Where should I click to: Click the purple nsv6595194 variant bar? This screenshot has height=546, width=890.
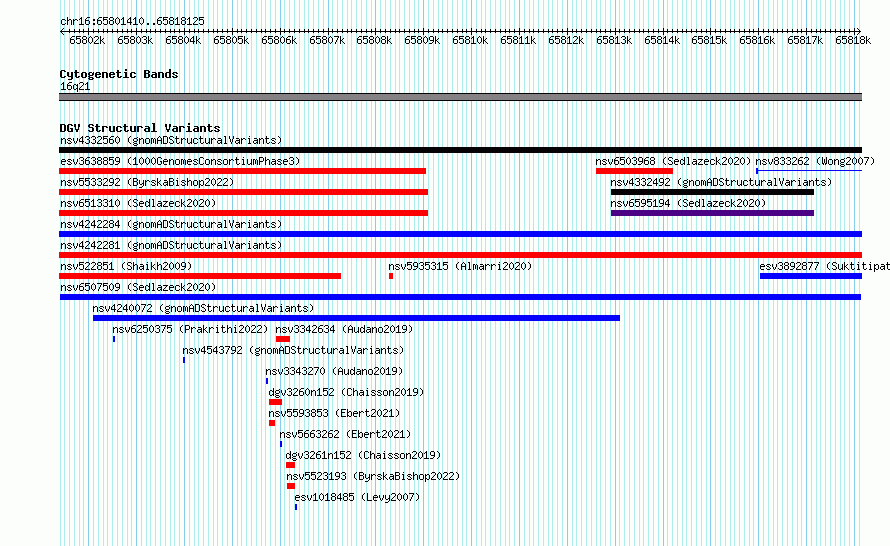[x=712, y=213]
